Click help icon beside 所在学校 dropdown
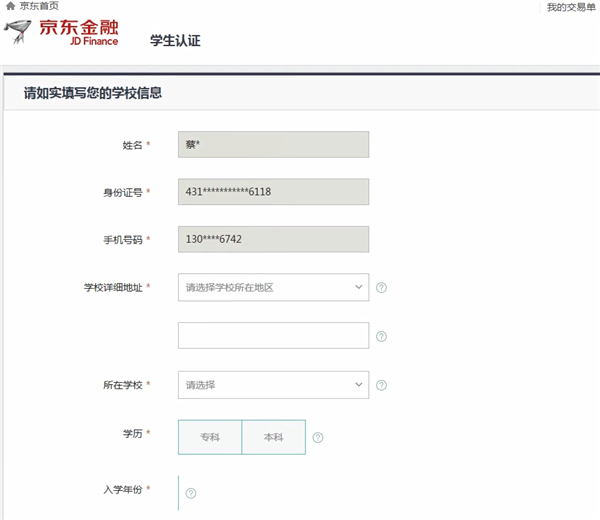This screenshot has height=520, width=600. 381,385
